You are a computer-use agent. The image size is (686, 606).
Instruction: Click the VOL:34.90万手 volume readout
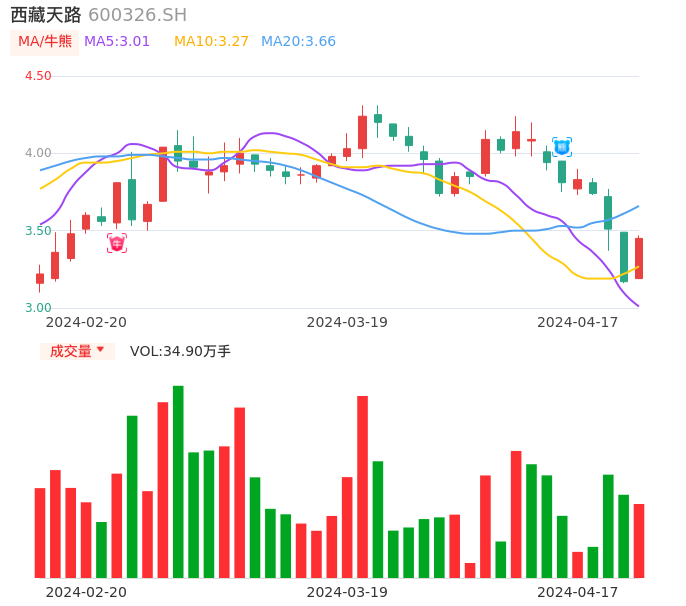click(x=180, y=351)
